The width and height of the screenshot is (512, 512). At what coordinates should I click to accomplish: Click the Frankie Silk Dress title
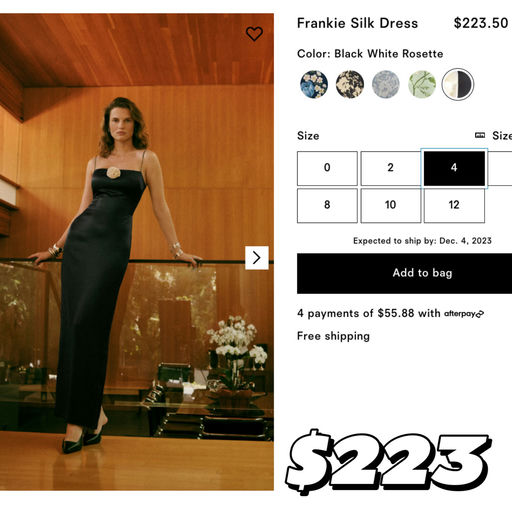tap(357, 23)
